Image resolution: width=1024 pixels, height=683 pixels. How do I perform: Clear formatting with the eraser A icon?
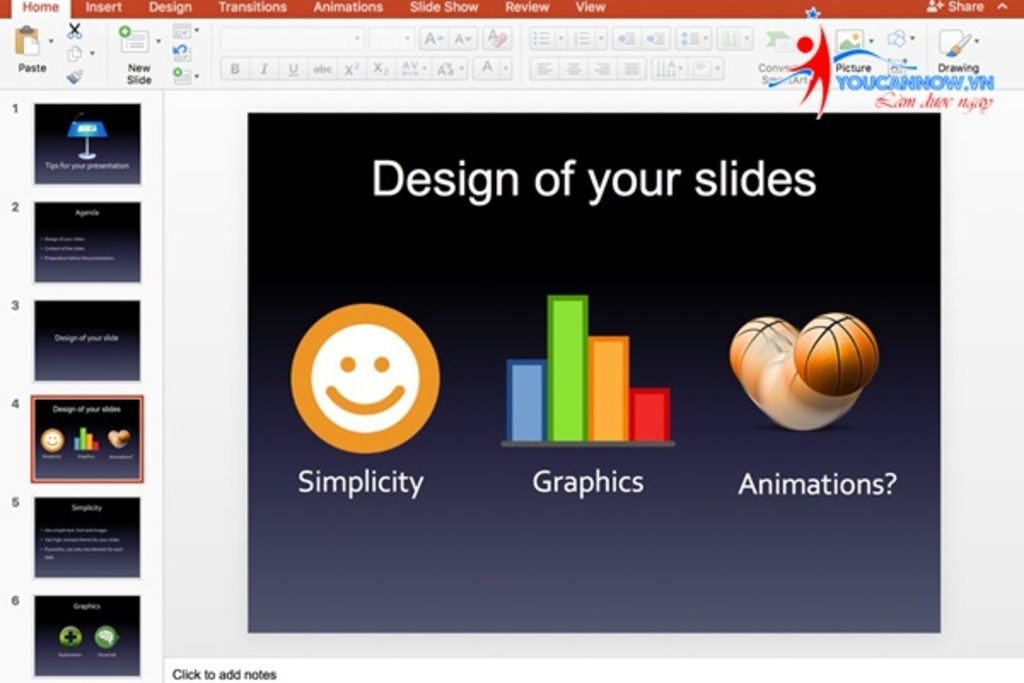(498, 39)
